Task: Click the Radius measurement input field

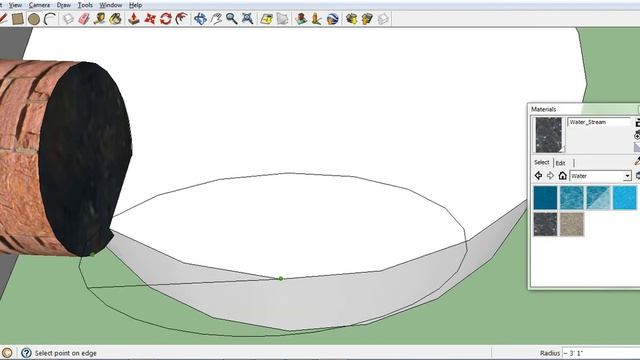Action: (601, 353)
